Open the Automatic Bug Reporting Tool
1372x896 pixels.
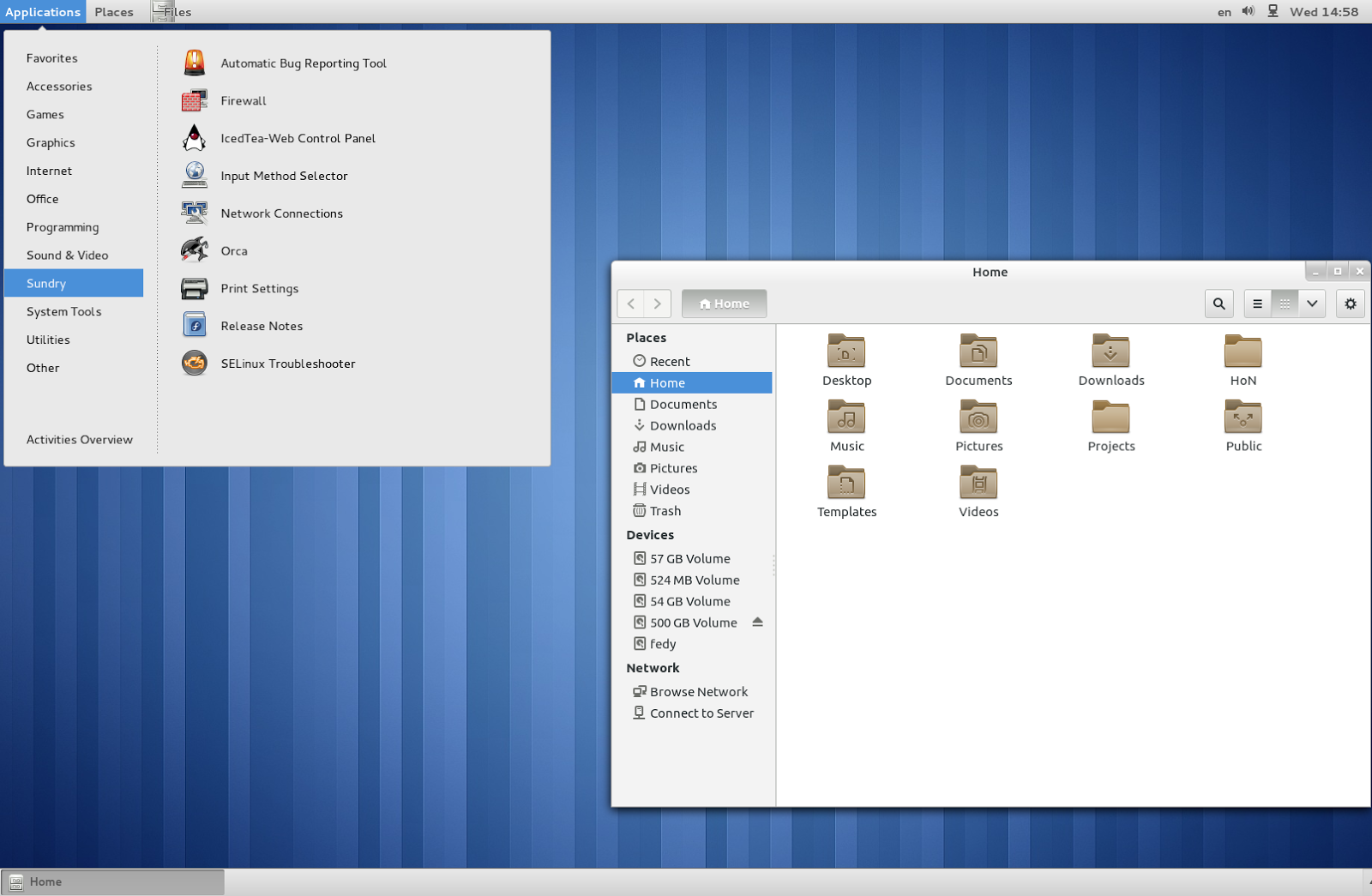(x=303, y=63)
